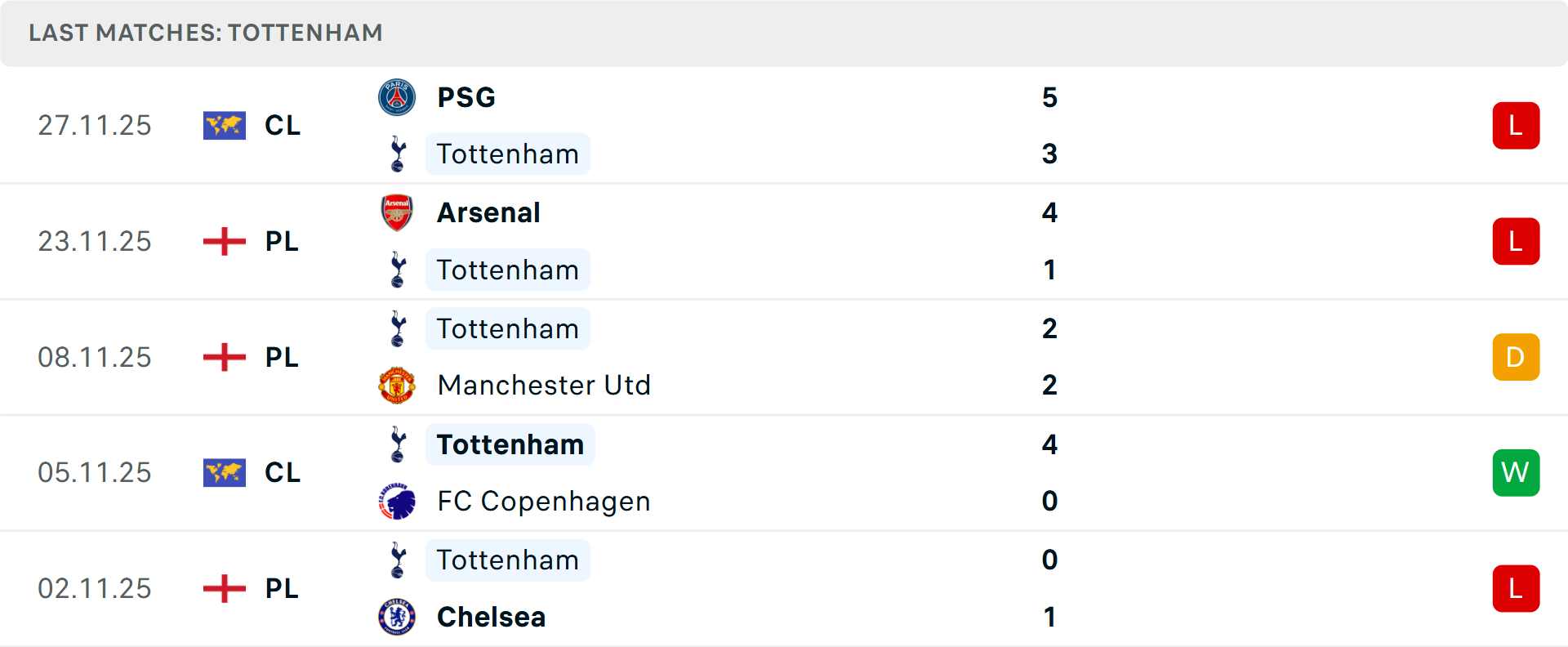Select the Arsenal club badge
The image size is (1568, 647).
[398, 212]
